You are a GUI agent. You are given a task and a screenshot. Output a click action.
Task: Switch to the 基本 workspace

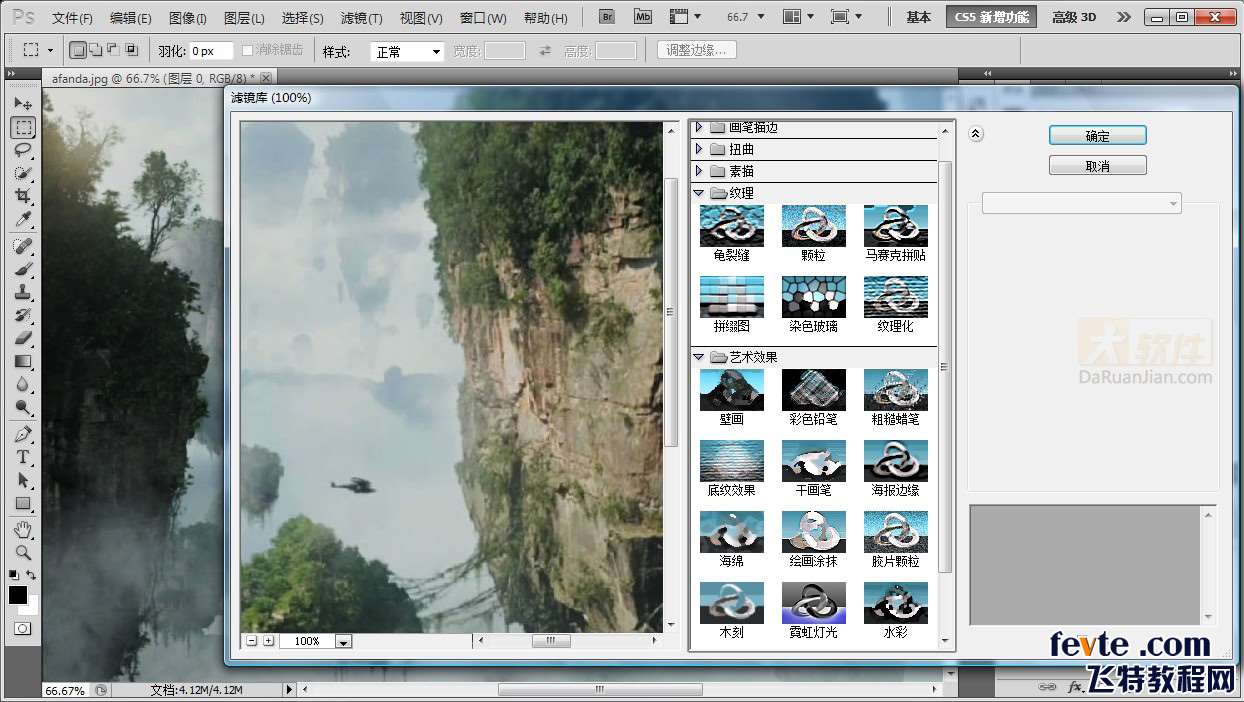[918, 17]
